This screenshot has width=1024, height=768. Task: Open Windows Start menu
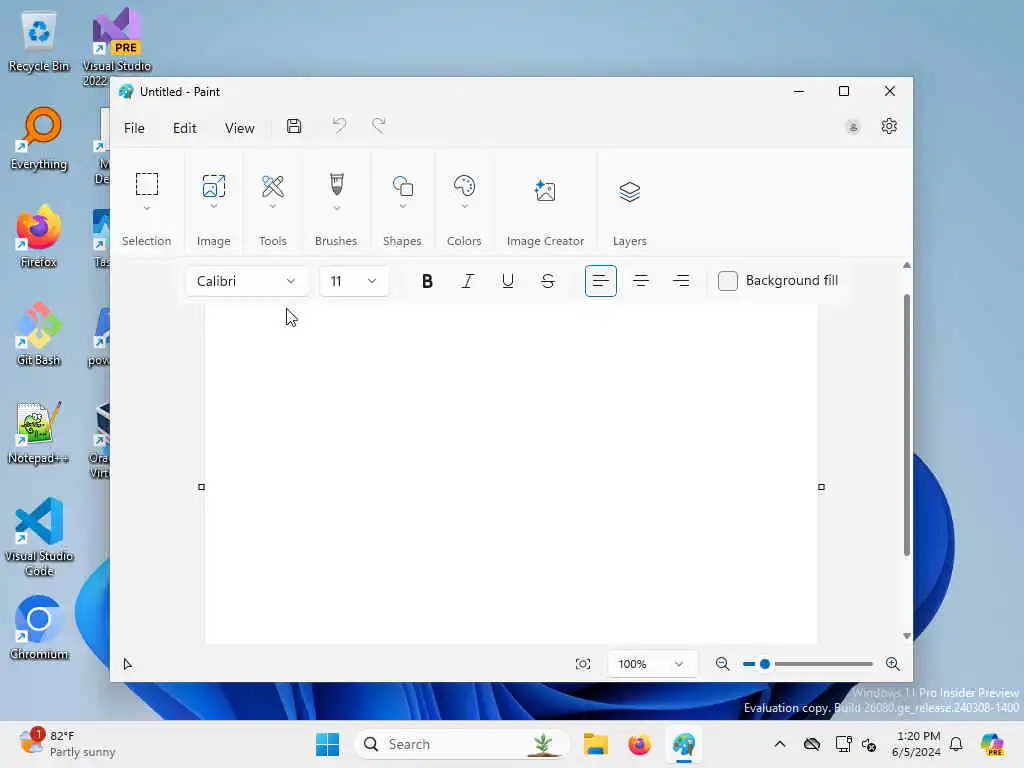pyautogui.click(x=327, y=744)
